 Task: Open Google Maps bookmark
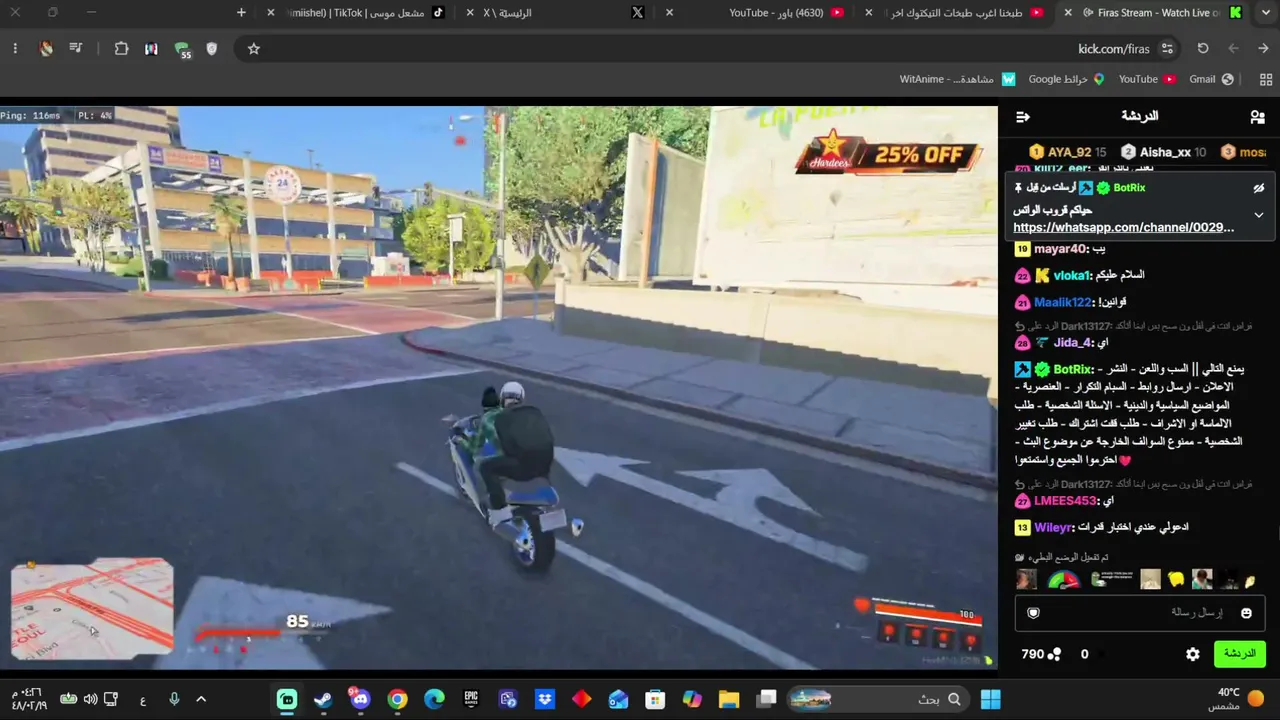pyautogui.click(x=1066, y=79)
